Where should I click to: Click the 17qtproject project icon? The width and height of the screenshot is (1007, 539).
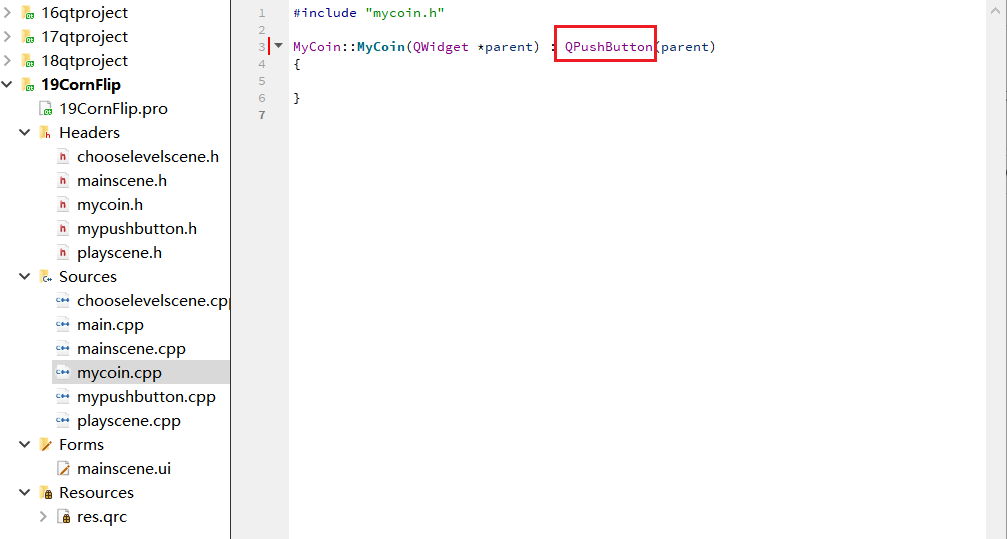(28, 37)
